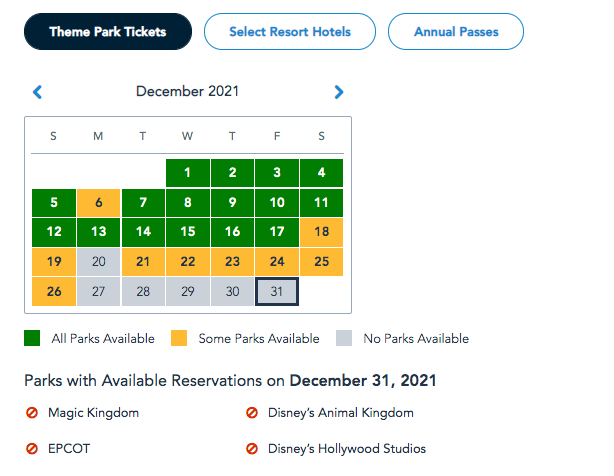Go to previous month arrow

pyautogui.click(x=38, y=92)
